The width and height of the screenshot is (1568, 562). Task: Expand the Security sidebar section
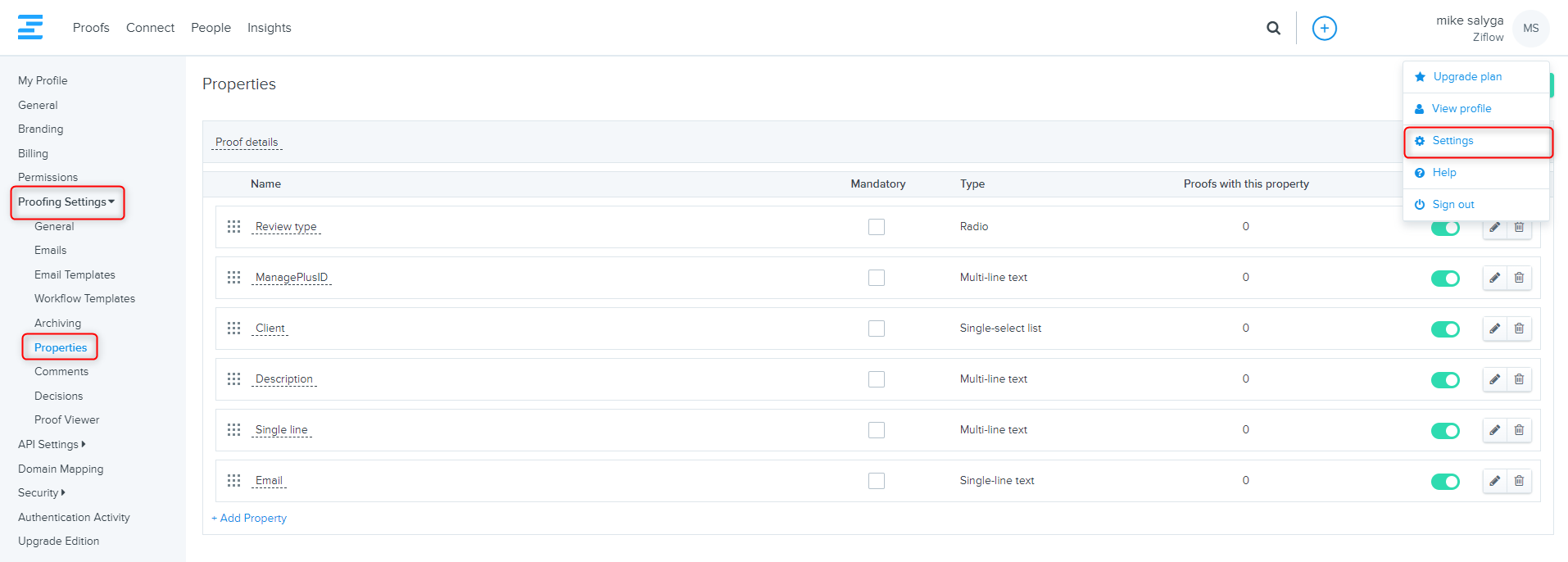(x=42, y=492)
